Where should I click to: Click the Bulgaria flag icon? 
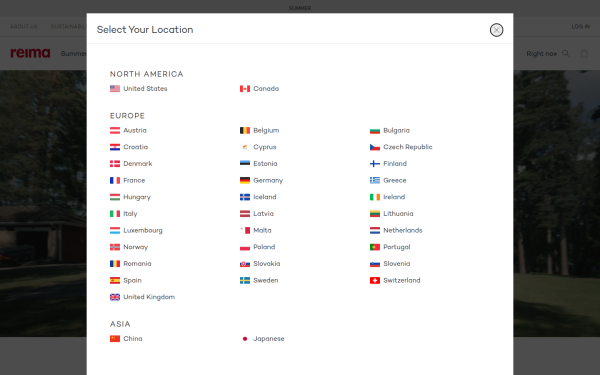(375, 130)
